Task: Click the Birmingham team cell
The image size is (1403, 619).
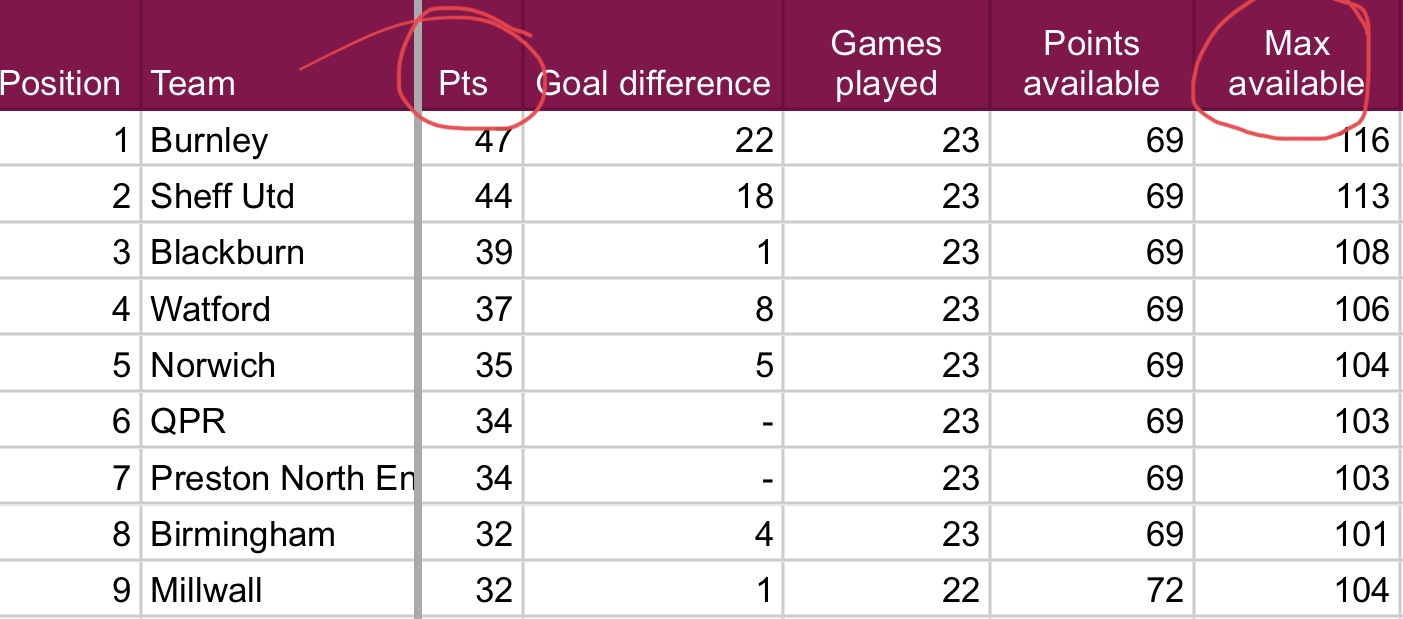Action: pyautogui.click(x=242, y=534)
